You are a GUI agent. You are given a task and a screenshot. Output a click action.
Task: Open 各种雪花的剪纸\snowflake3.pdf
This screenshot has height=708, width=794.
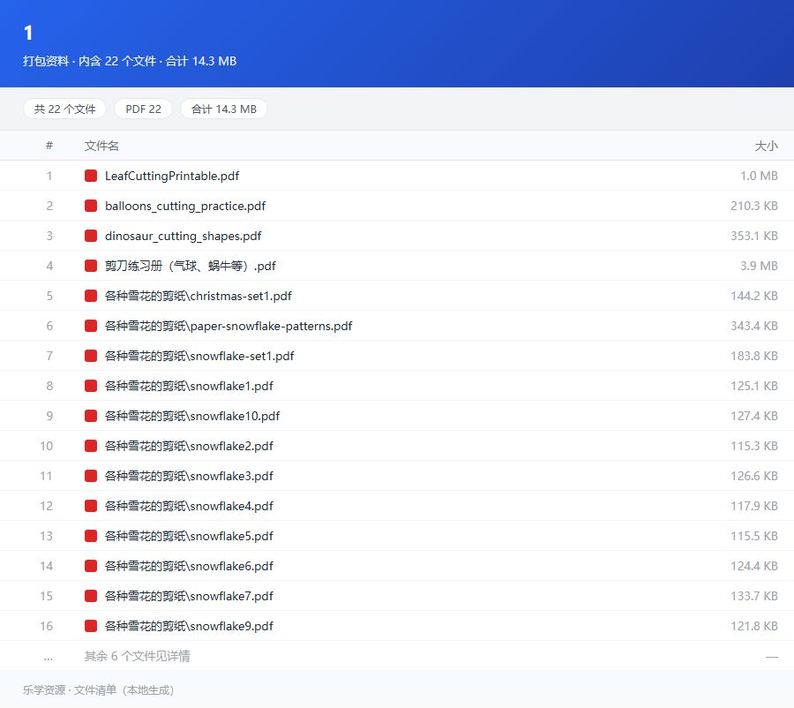(189, 476)
